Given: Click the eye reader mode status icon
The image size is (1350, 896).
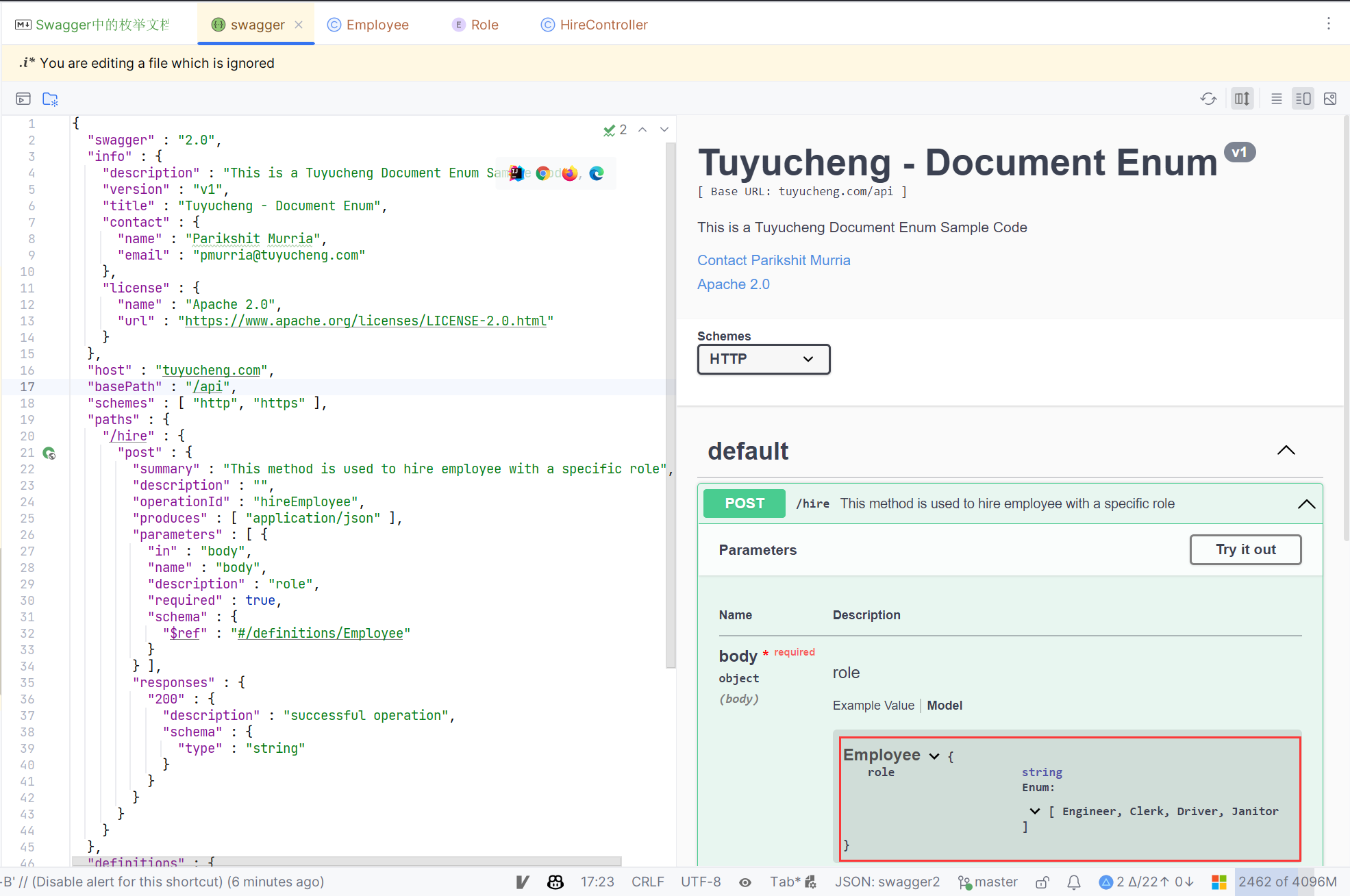Looking at the screenshot, I should pyautogui.click(x=745, y=882).
